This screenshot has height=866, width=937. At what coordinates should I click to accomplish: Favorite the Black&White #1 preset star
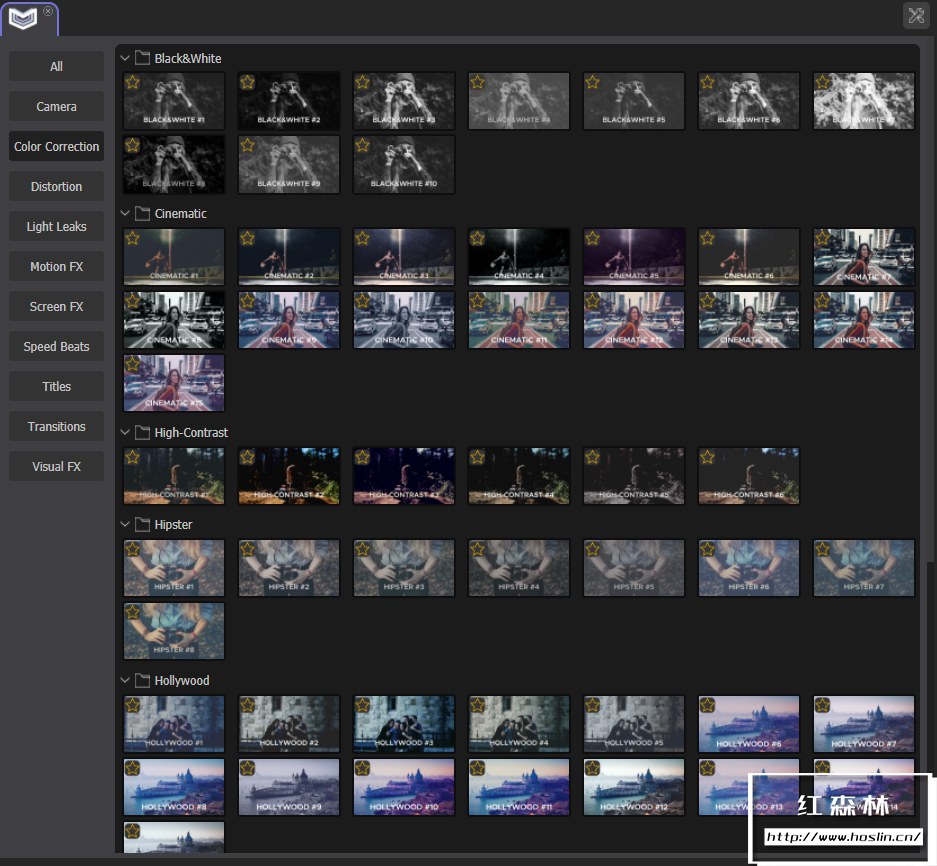click(x=133, y=82)
